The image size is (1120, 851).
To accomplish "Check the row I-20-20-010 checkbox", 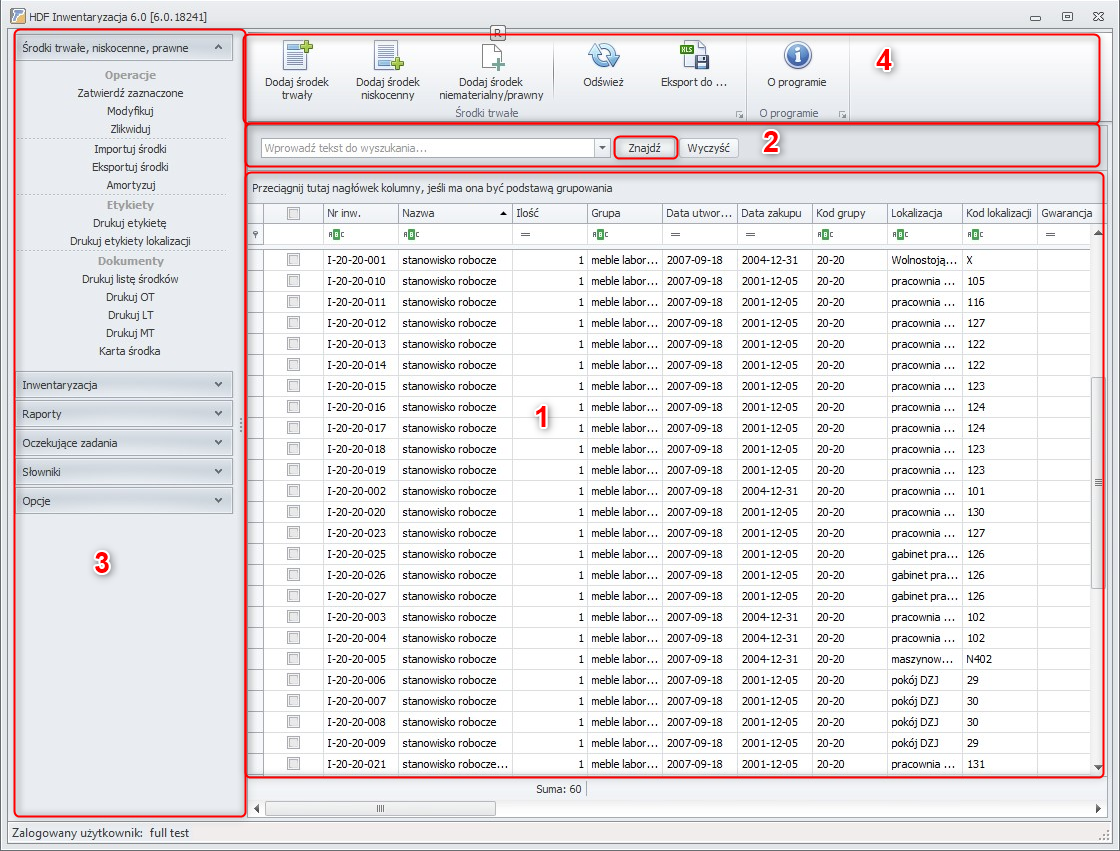I will (293, 281).
